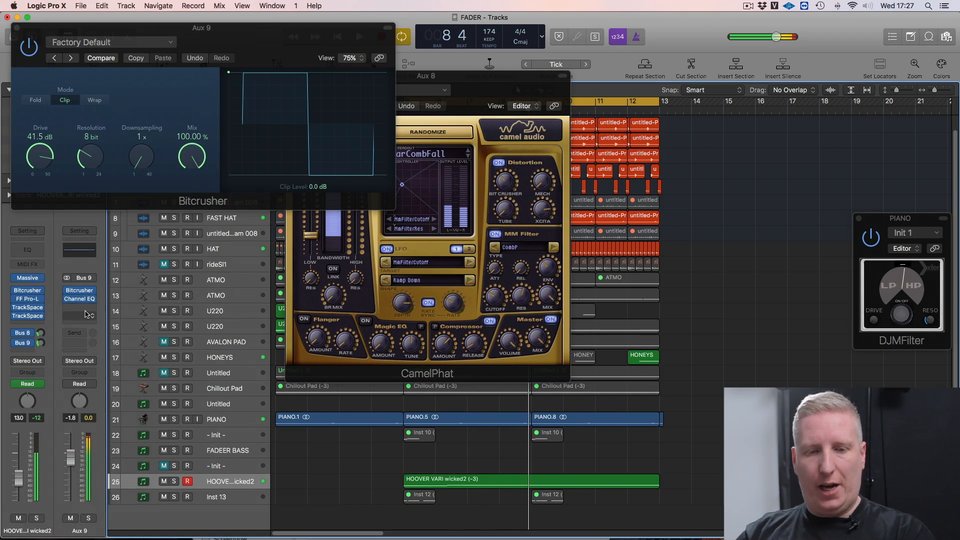Go to next Bitcrusher preset arrow
Image resolution: width=960 pixels, height=540 pixels.
tap(70, 58)
